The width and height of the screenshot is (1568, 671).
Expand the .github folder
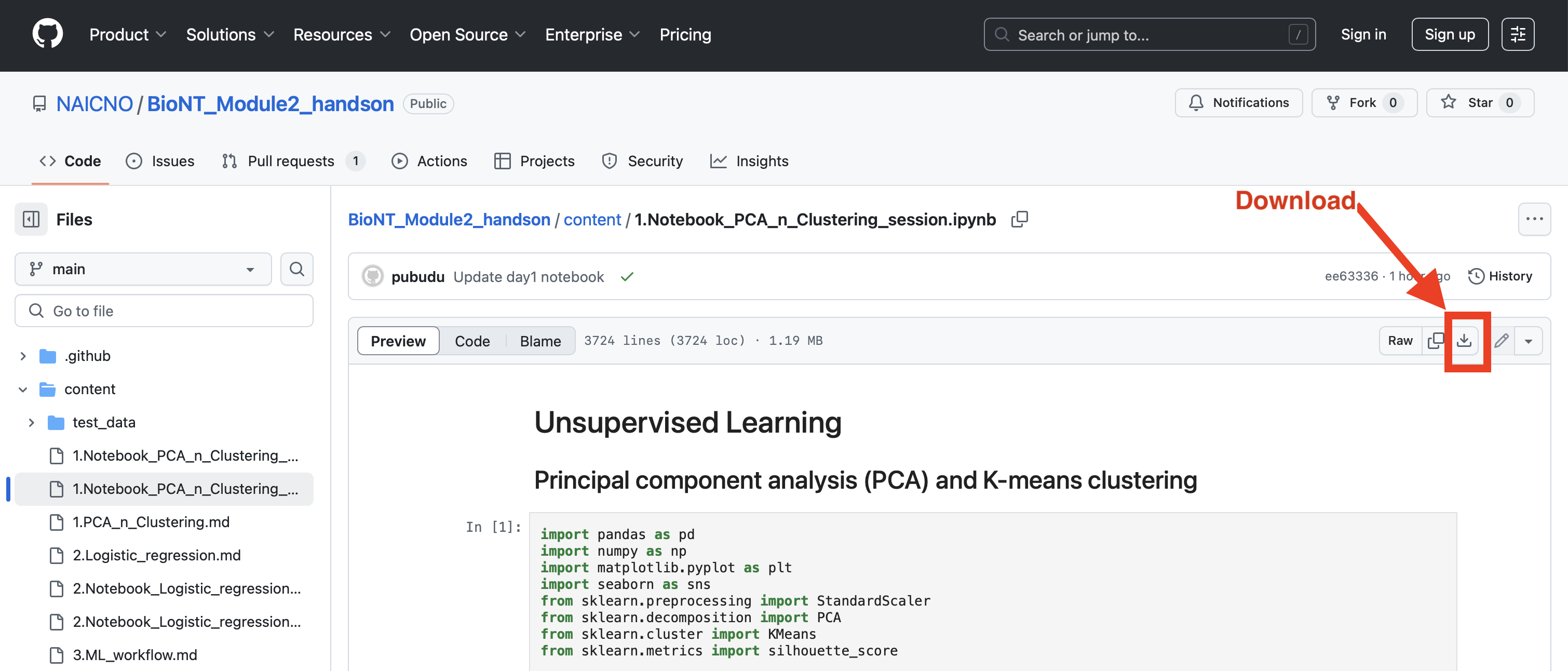[x=22, y=356]
